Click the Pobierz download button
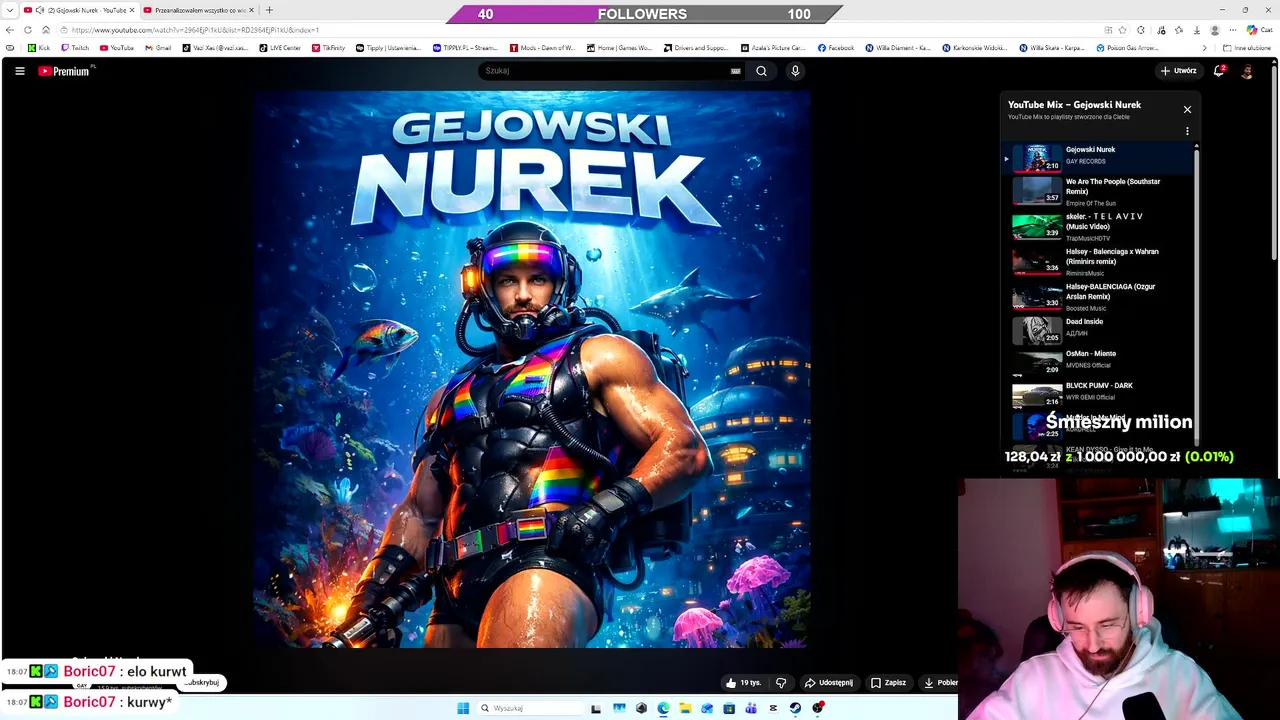The image size is (1280, 720). [940, 683]
